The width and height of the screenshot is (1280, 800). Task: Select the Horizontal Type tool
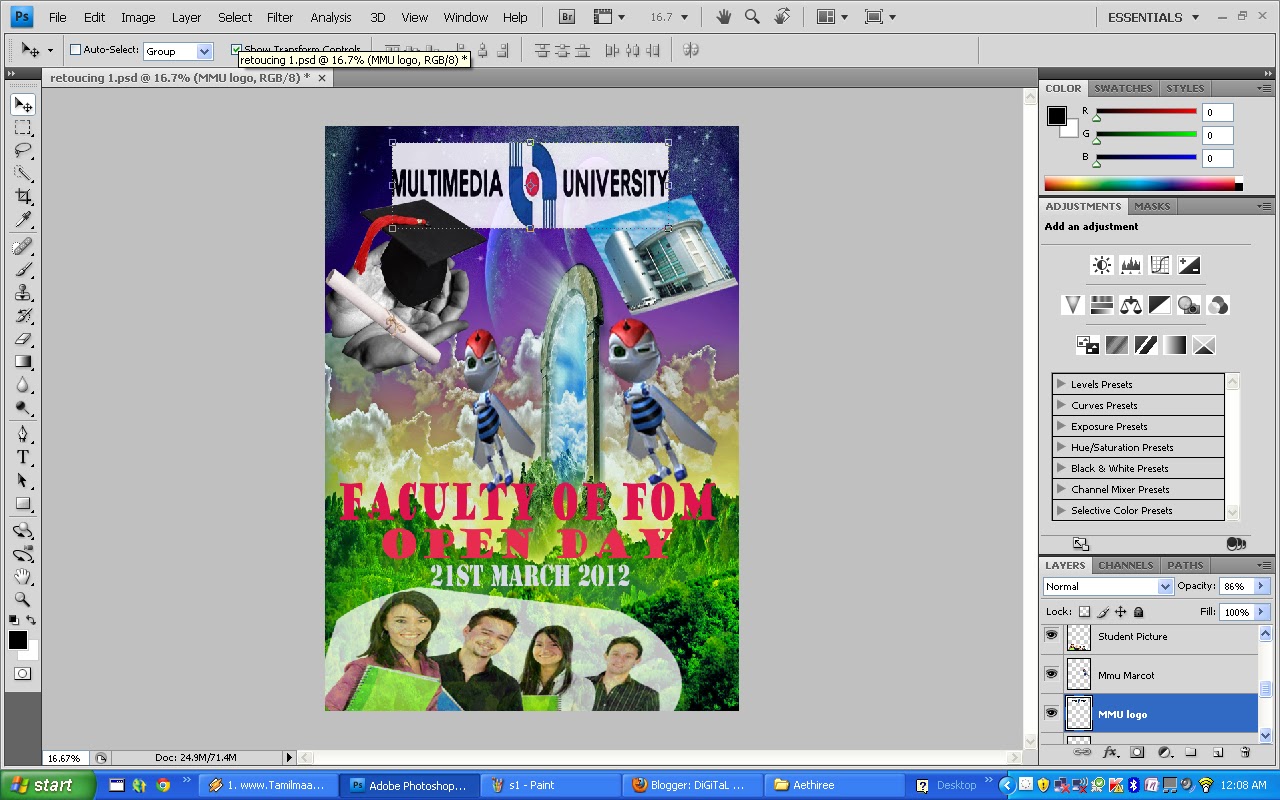pyautogui.click(x=23, y=457)
